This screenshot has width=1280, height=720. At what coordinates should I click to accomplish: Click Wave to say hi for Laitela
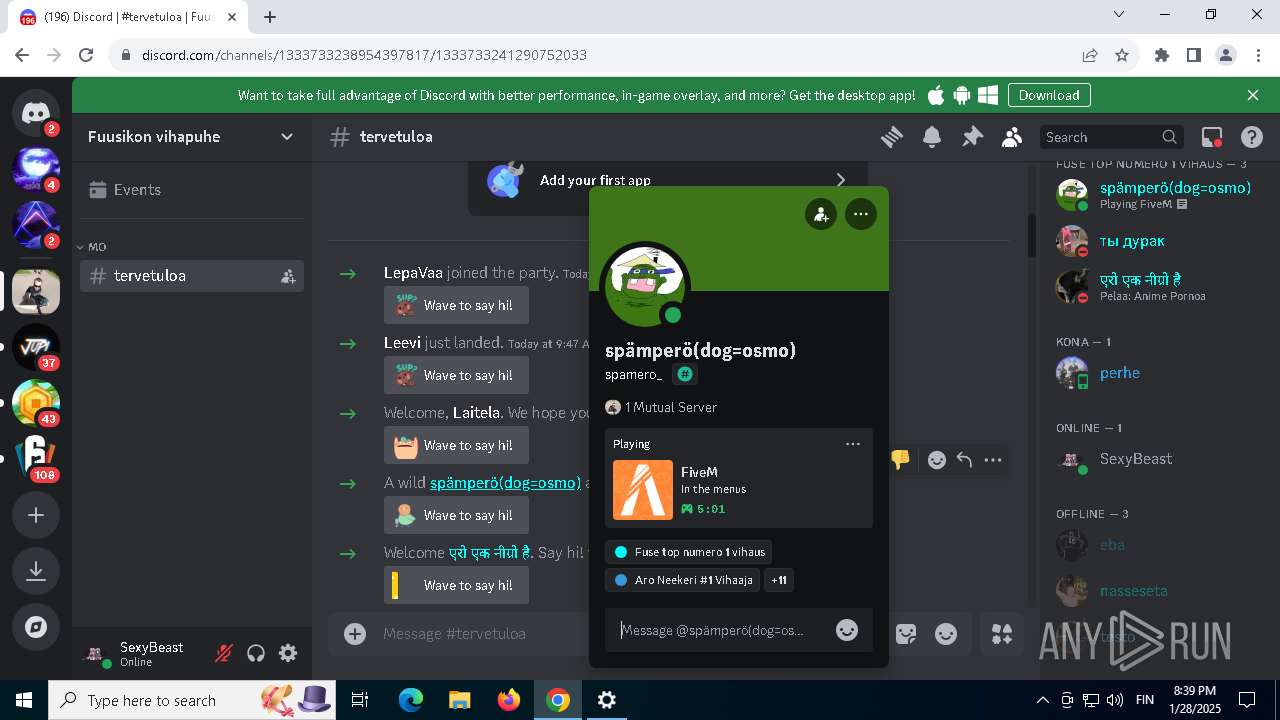456,445
